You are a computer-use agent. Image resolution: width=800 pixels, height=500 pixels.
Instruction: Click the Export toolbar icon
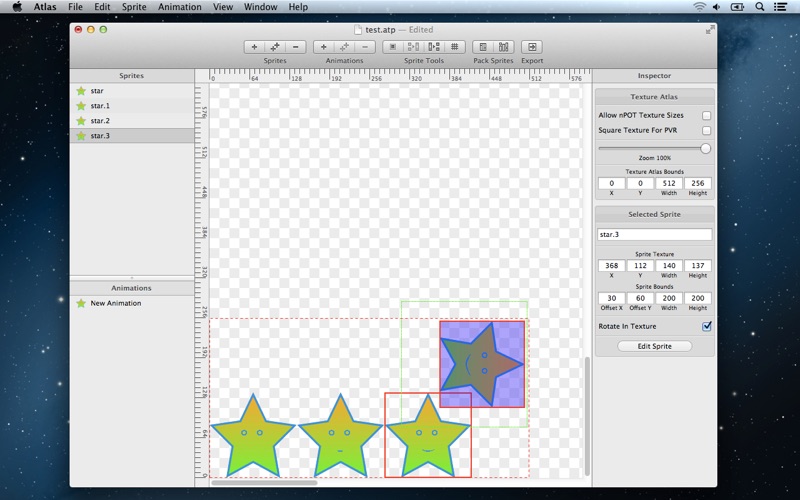[532, 47]
